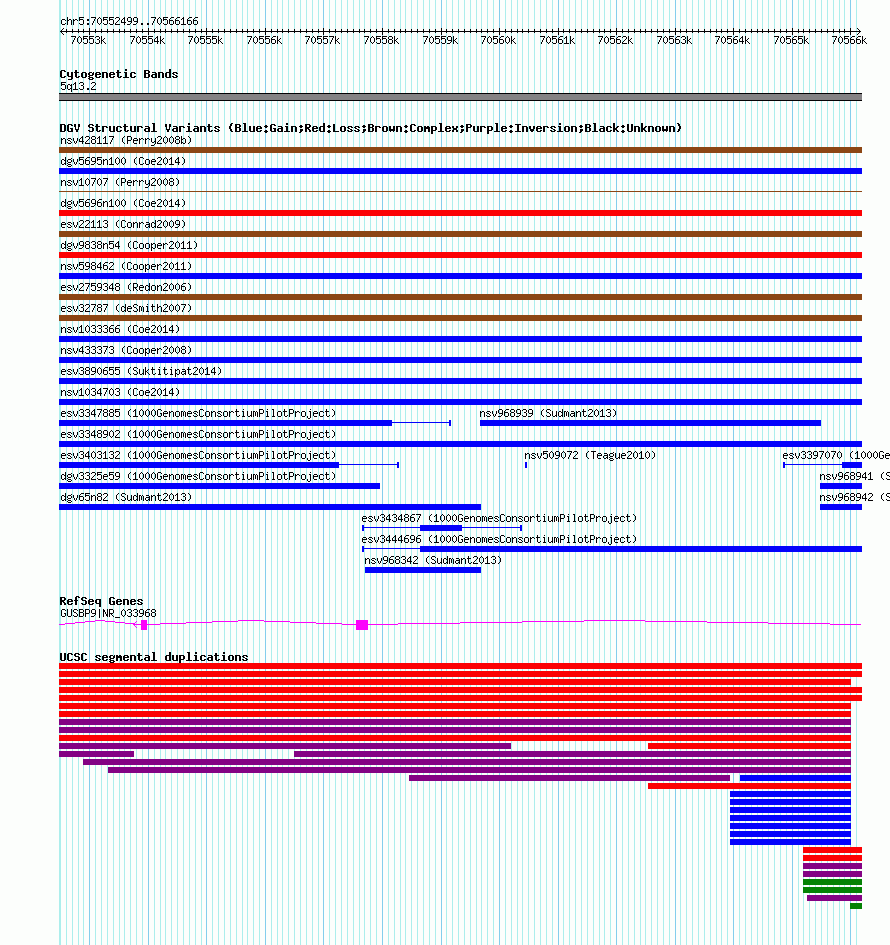890x945 pixels.
Task: Click the red bar under dgv5696n100
Action: 460,213
